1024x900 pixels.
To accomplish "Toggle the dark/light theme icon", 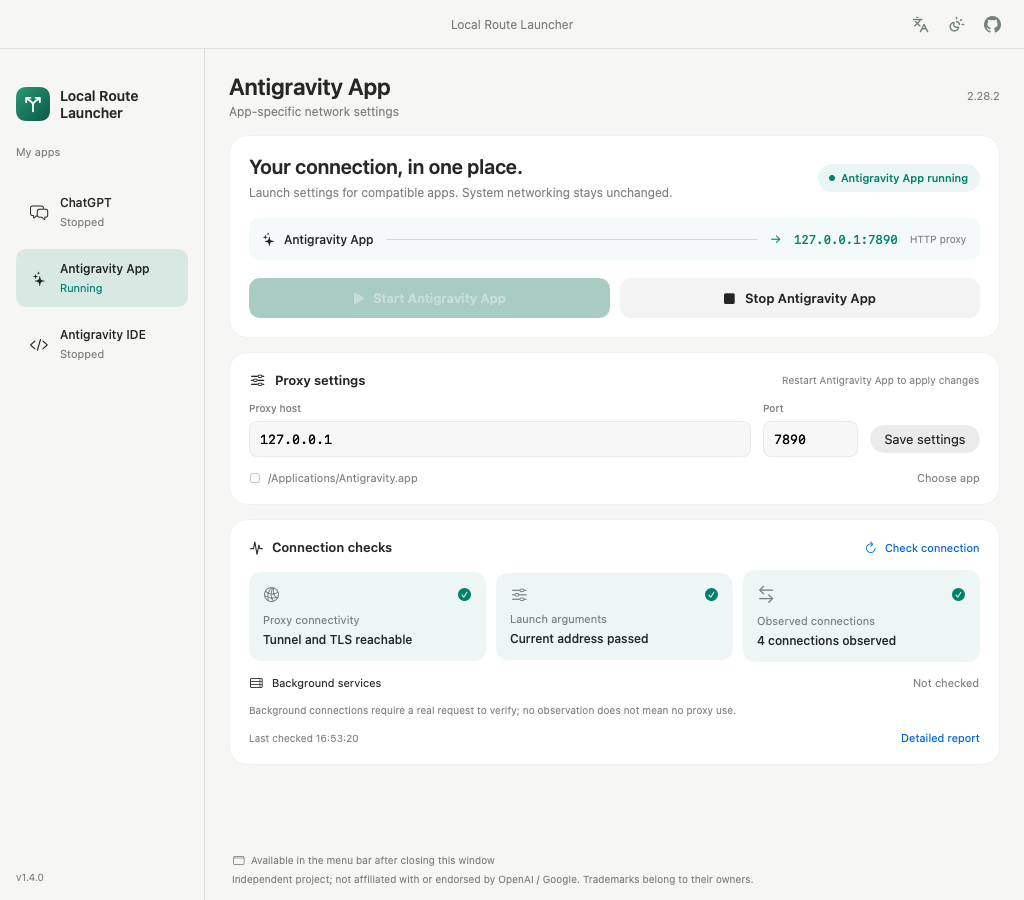I will click(x=956, y=25).
